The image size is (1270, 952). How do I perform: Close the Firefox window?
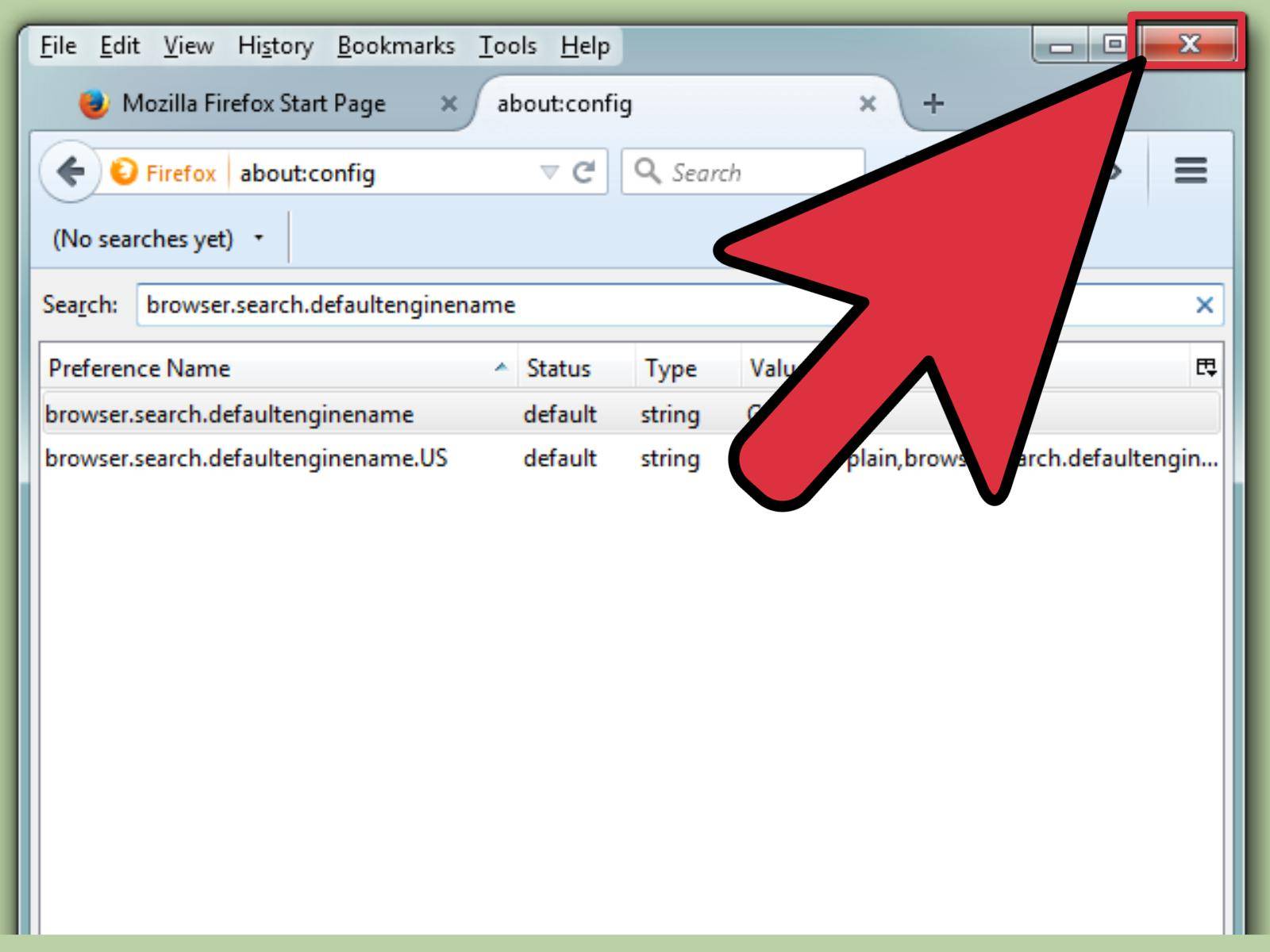click(x=1188, y=44)
